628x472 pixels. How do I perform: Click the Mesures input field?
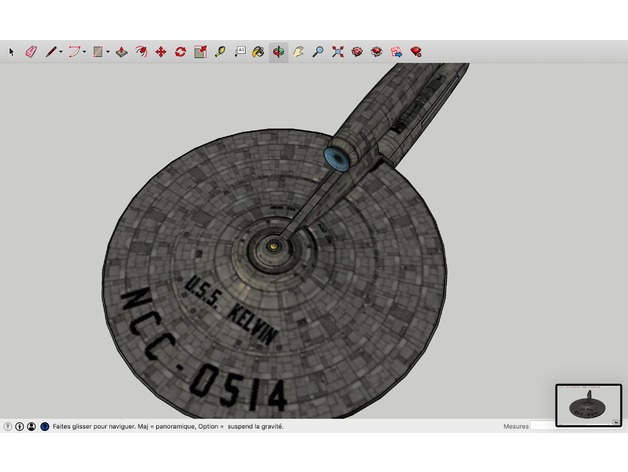point(542,426)
